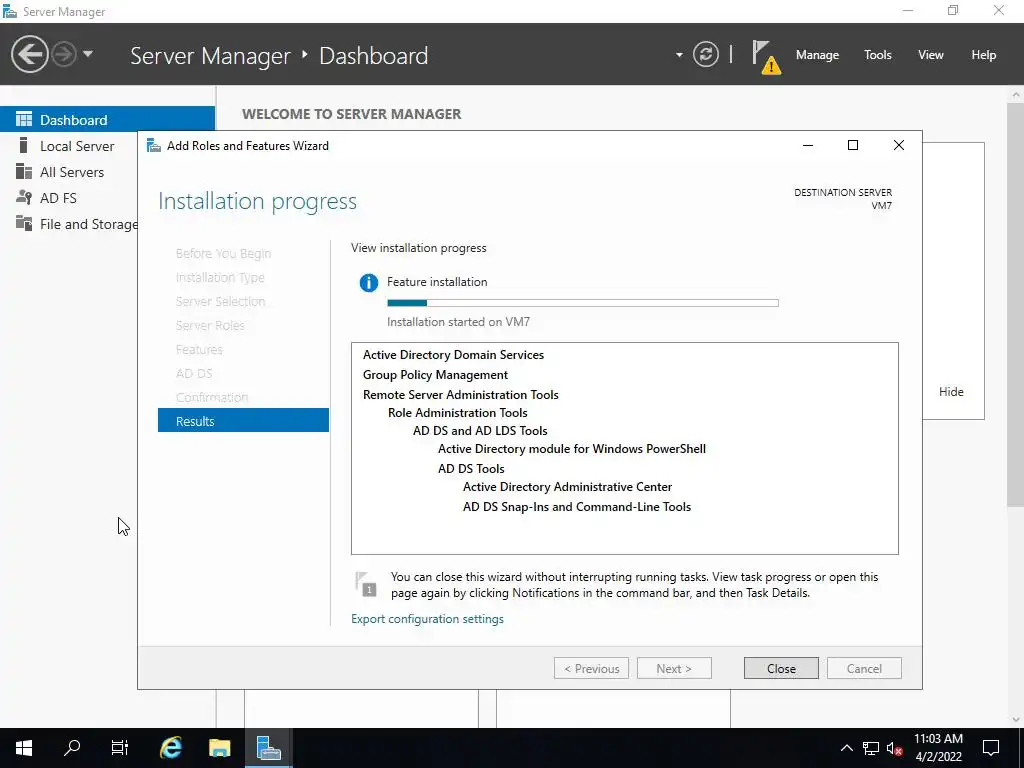This screenshot has height=768, width=1024.
Task: Click the Server Manager taskbar icon
Action: click(268, 748)
